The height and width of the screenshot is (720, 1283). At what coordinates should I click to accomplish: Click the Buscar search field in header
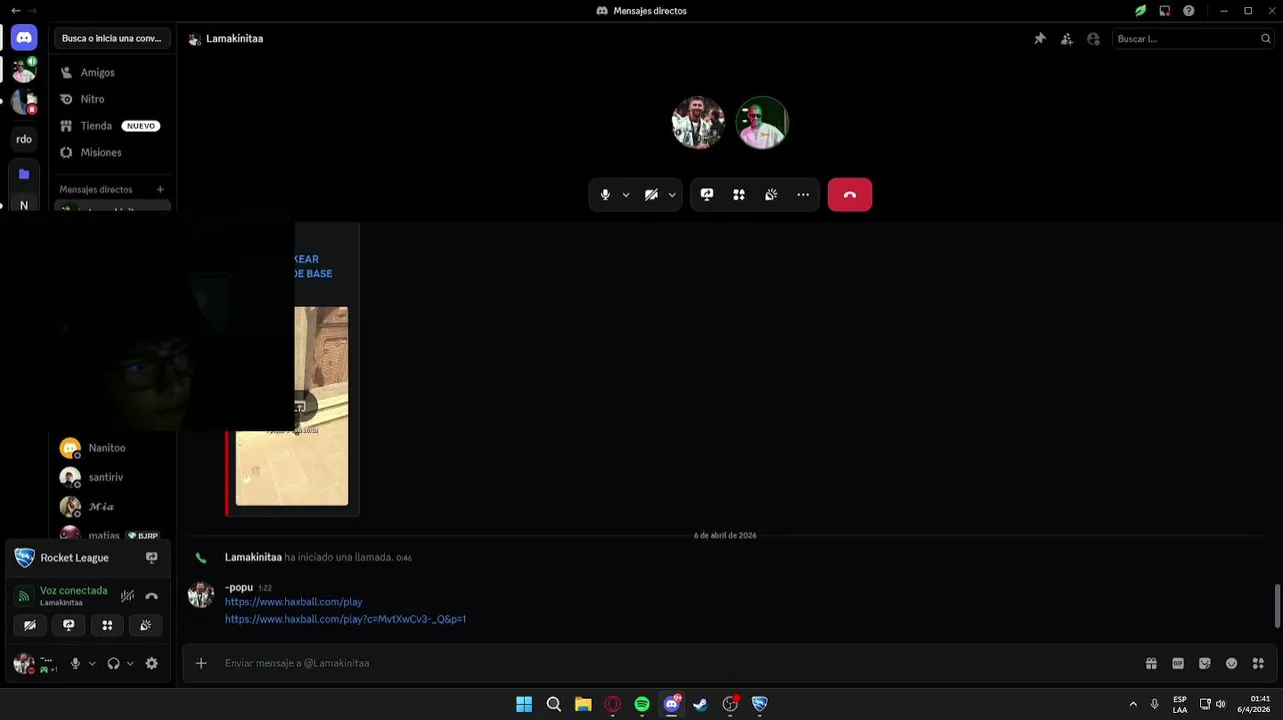(1193, 39)
